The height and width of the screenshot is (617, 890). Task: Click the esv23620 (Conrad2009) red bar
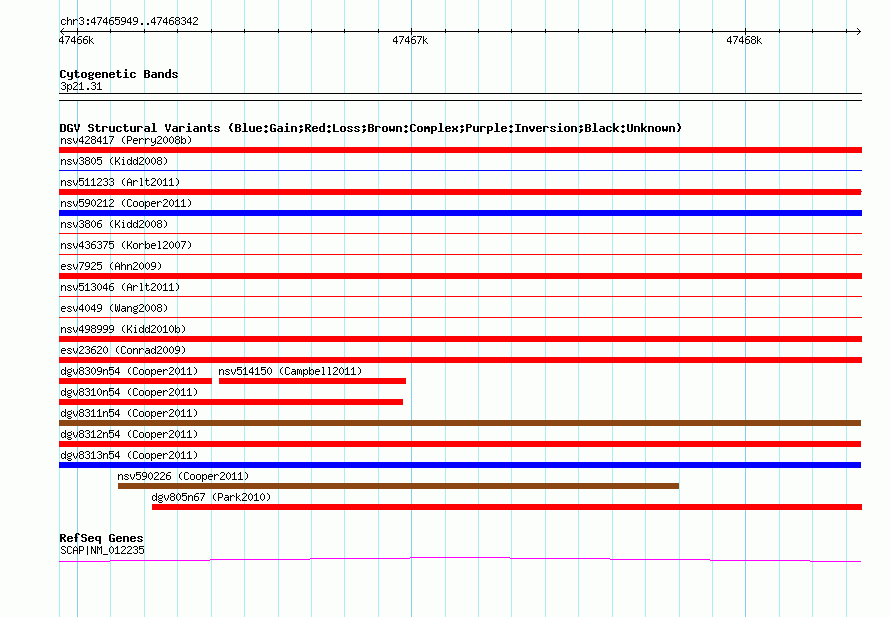[x=460, y=360]
